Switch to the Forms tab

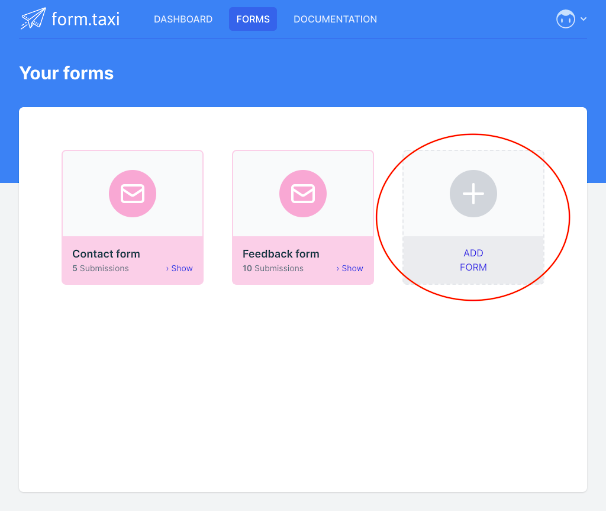point(253,19)
